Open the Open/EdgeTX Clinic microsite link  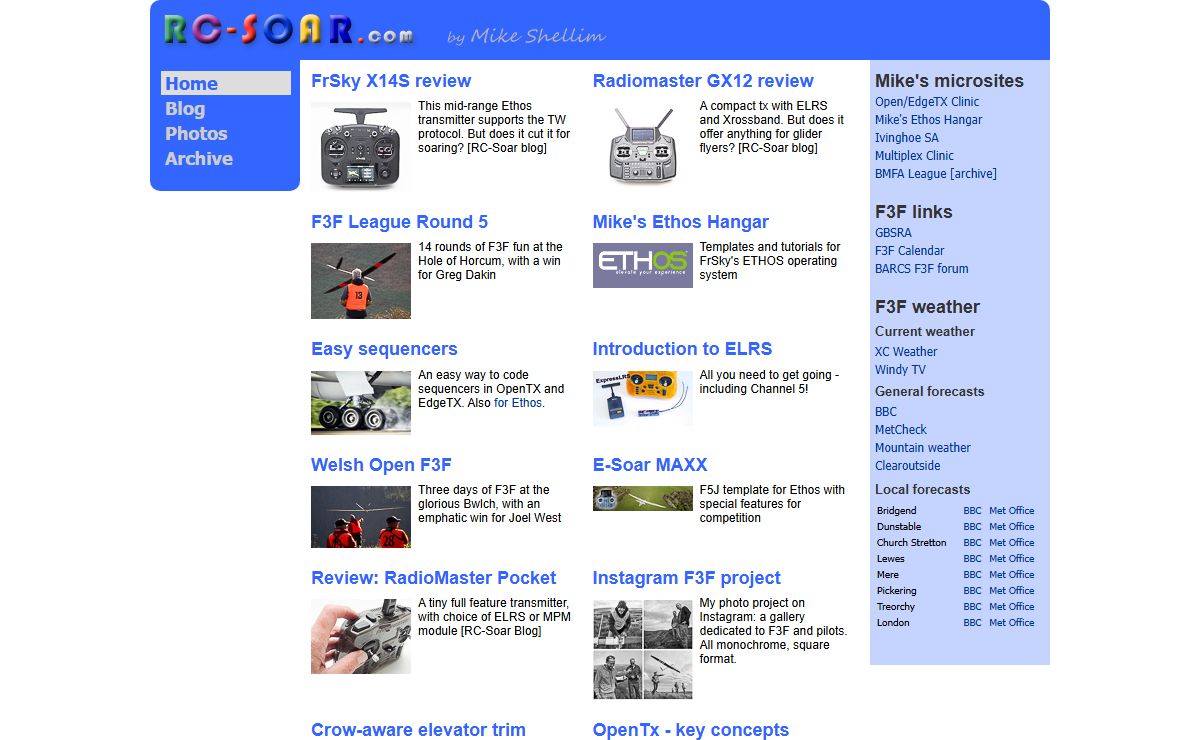tap(927, 102)
